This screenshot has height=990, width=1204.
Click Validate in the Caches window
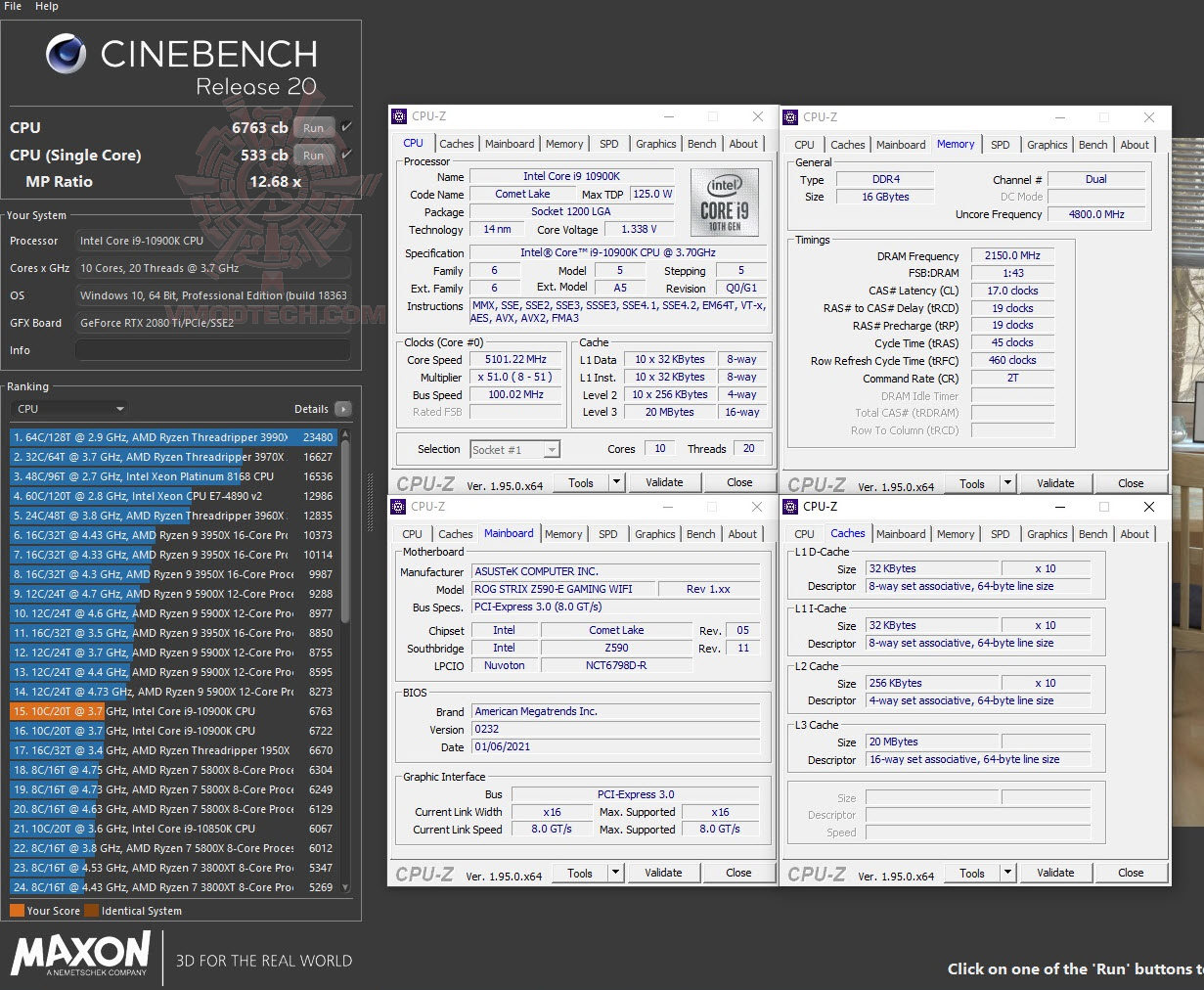1055,873
